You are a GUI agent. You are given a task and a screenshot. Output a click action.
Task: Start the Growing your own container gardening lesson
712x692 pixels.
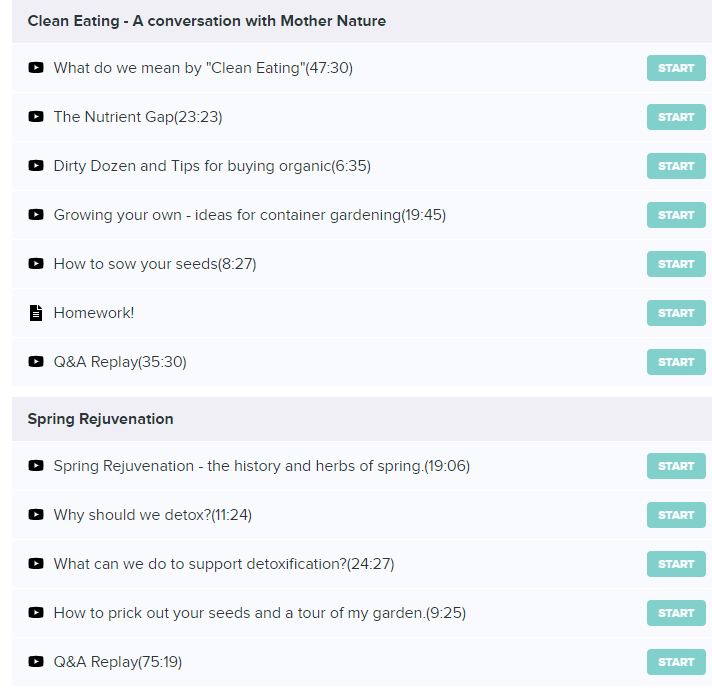coord(676,215)
